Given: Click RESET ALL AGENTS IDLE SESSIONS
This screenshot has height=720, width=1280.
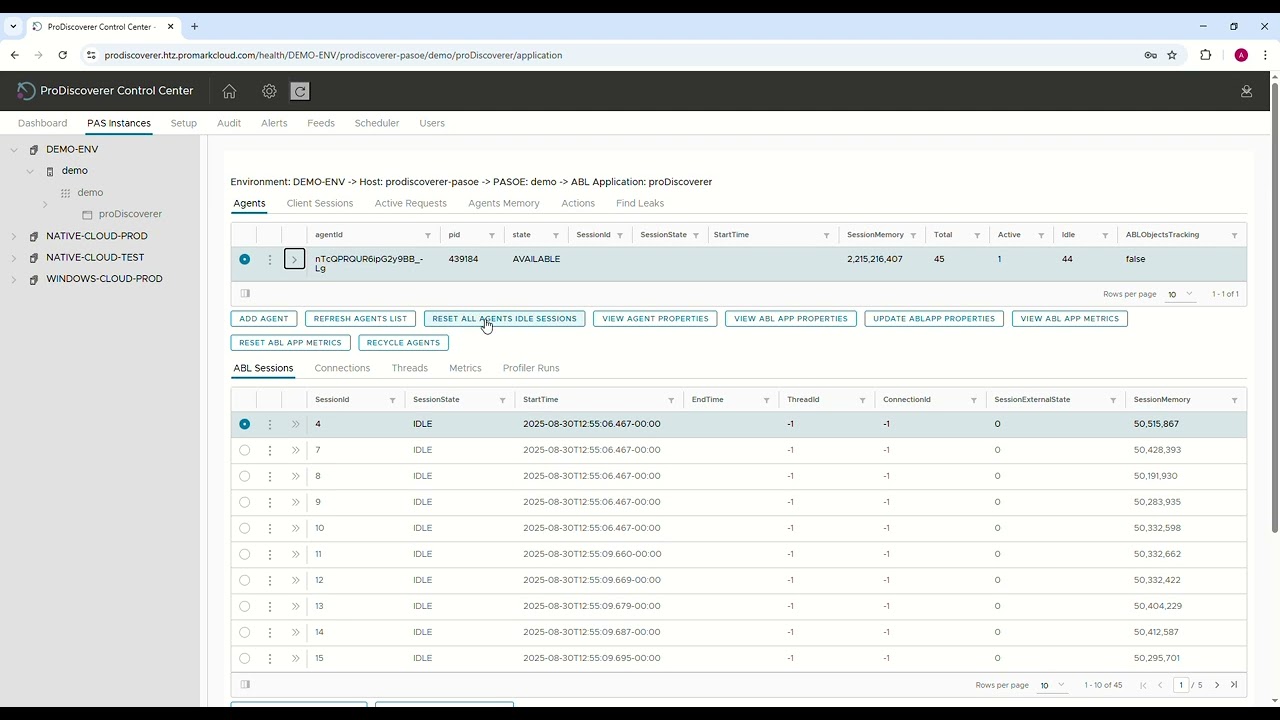Looking at the screenshot, I should [504, 319].
